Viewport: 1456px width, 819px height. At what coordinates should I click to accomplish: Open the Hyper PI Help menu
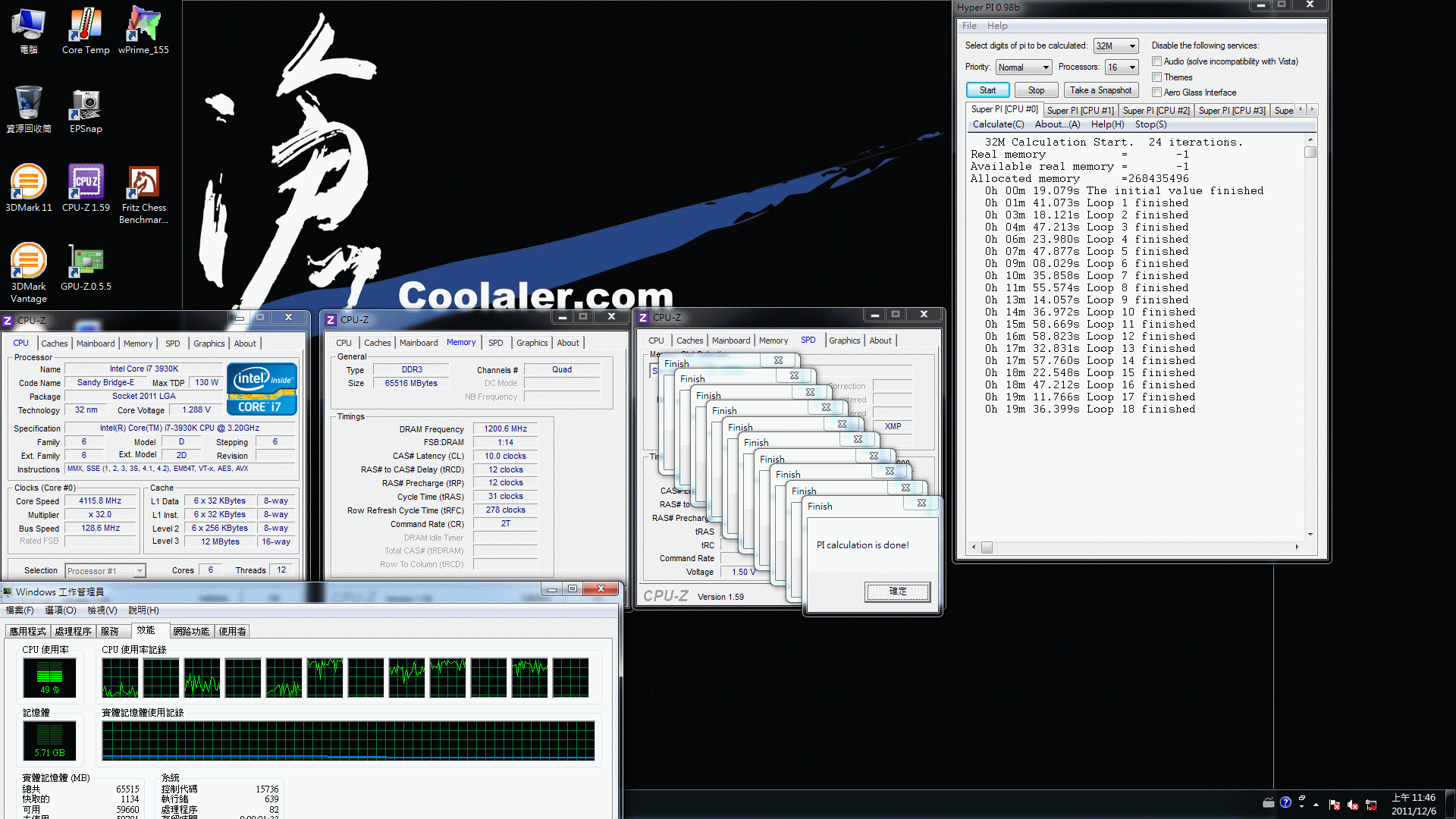pyautogui.click(x=997, y=26)
